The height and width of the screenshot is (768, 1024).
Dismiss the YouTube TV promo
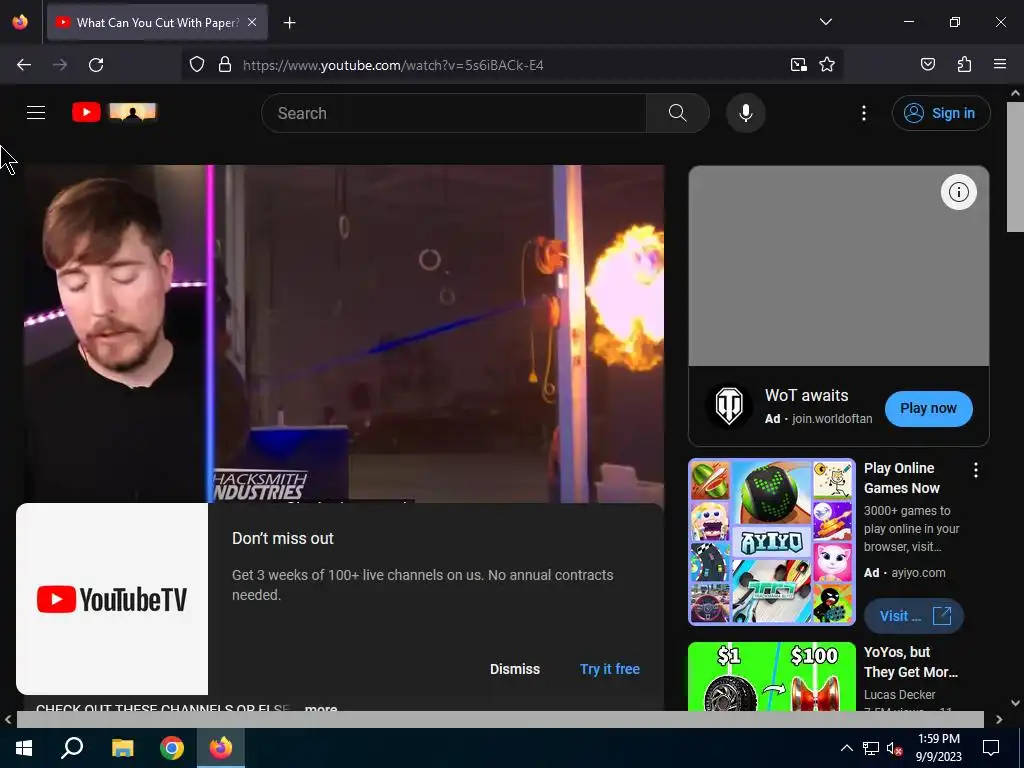tap(515, 669)
